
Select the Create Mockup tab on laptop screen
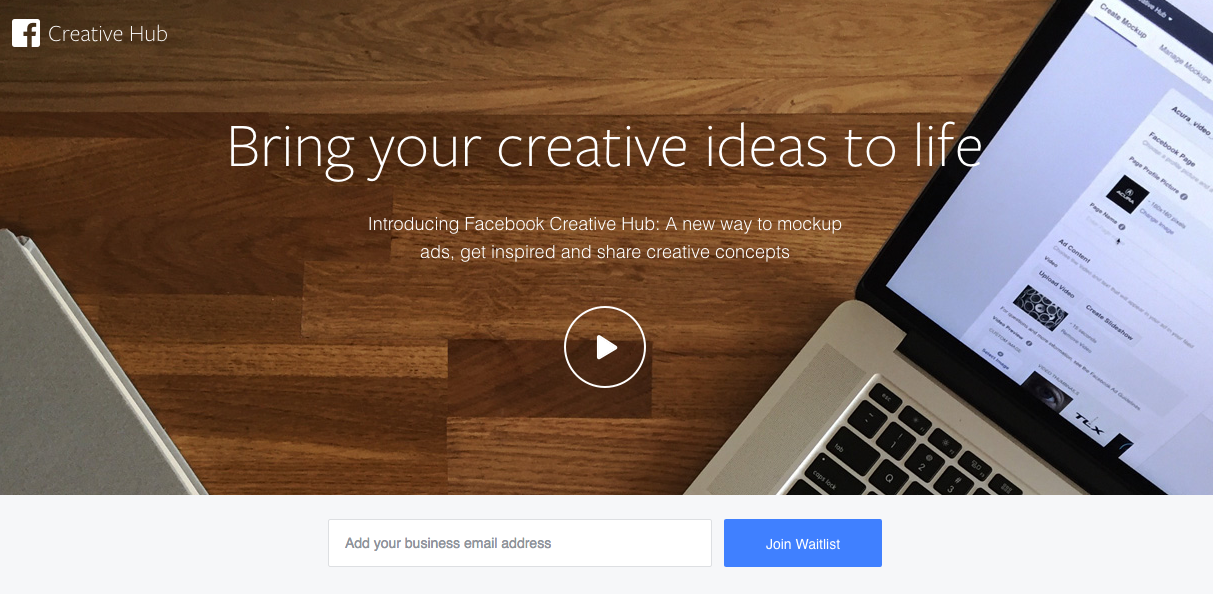pyautogui.click(x=1123, y=21)
